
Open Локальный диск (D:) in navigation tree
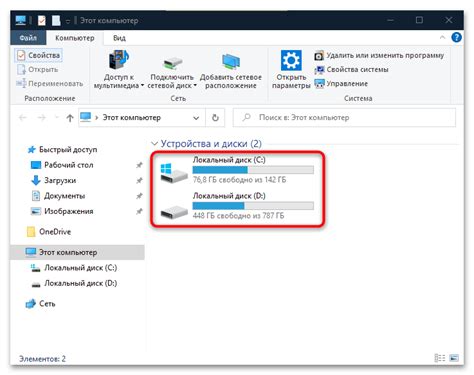74,283
